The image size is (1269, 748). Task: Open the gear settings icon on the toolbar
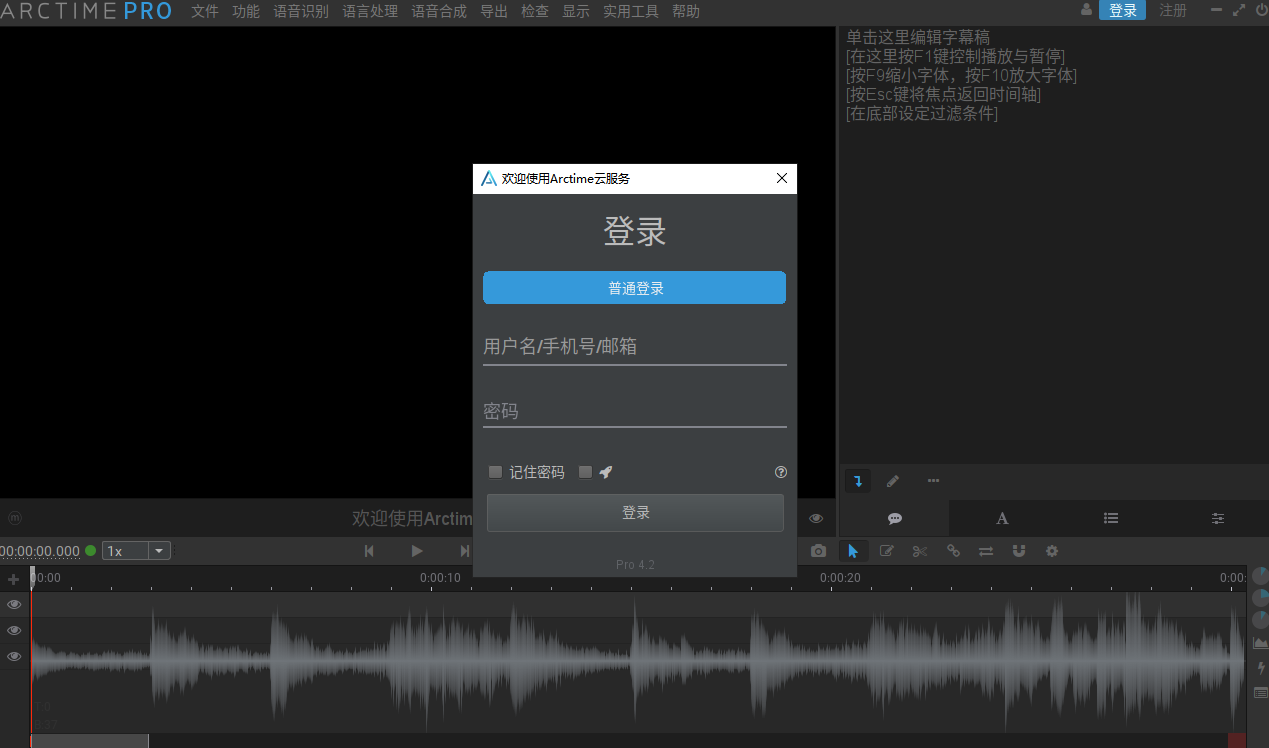(1051, 550)
